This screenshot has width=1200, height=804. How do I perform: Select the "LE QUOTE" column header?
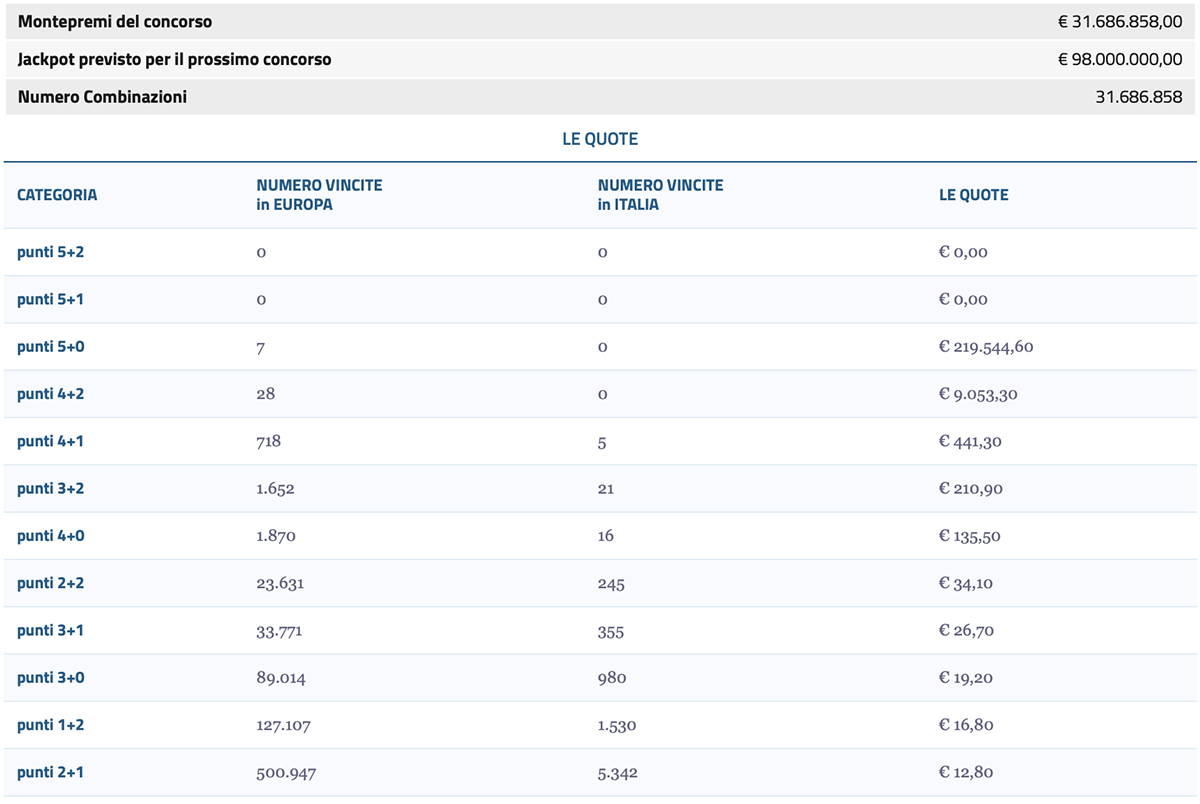(975, 195)
